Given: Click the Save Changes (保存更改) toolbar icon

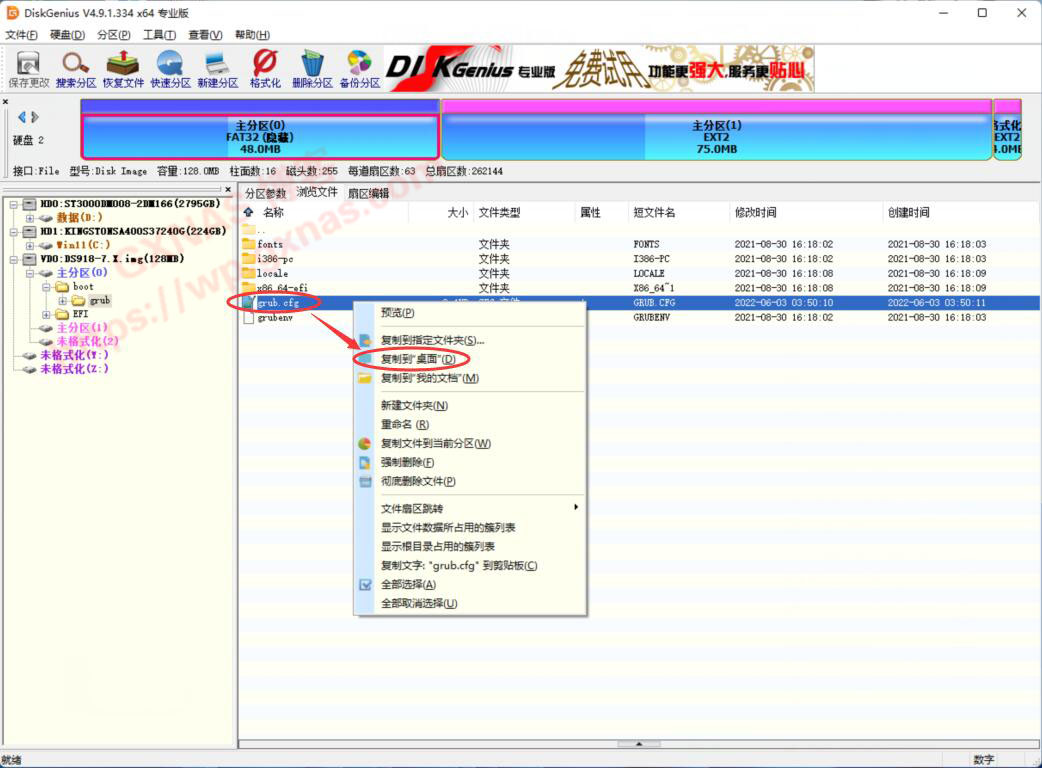Looking at the screenshot, I should 28,69.
